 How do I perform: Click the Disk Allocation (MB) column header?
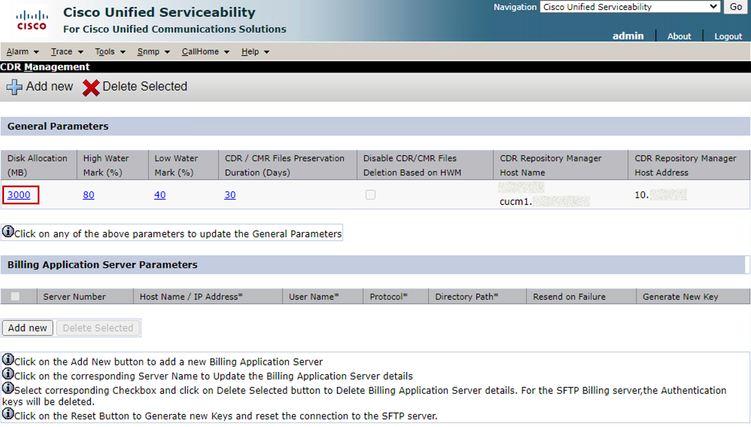[x=37, y=165]
